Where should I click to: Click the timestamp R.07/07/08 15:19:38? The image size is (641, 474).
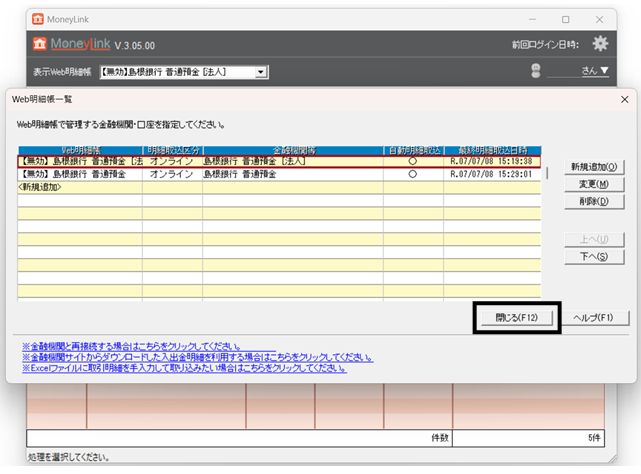[x=491, y=162]
